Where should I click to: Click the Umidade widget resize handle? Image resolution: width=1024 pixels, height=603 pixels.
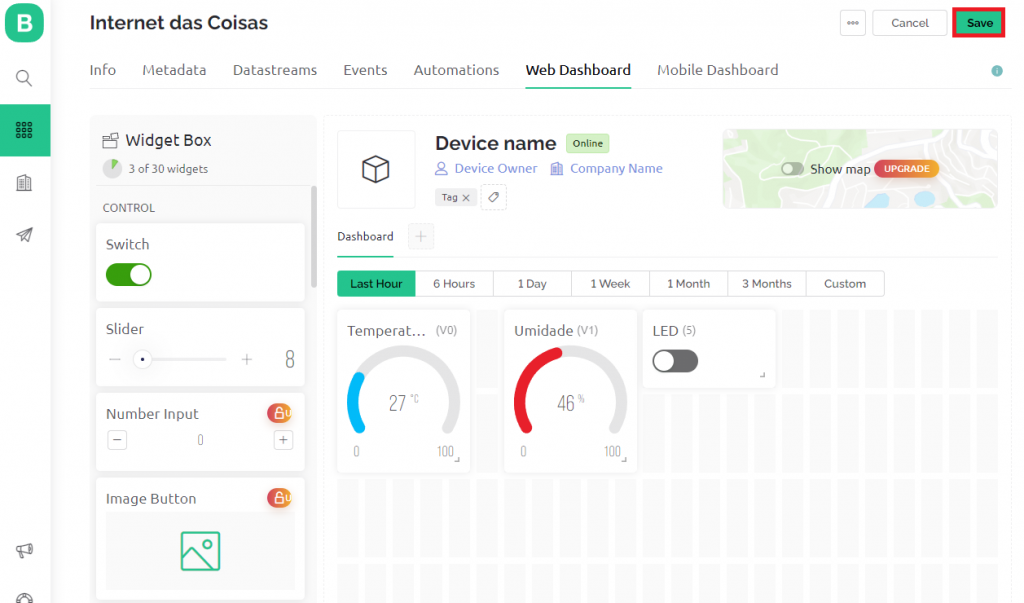coord(624,459)
